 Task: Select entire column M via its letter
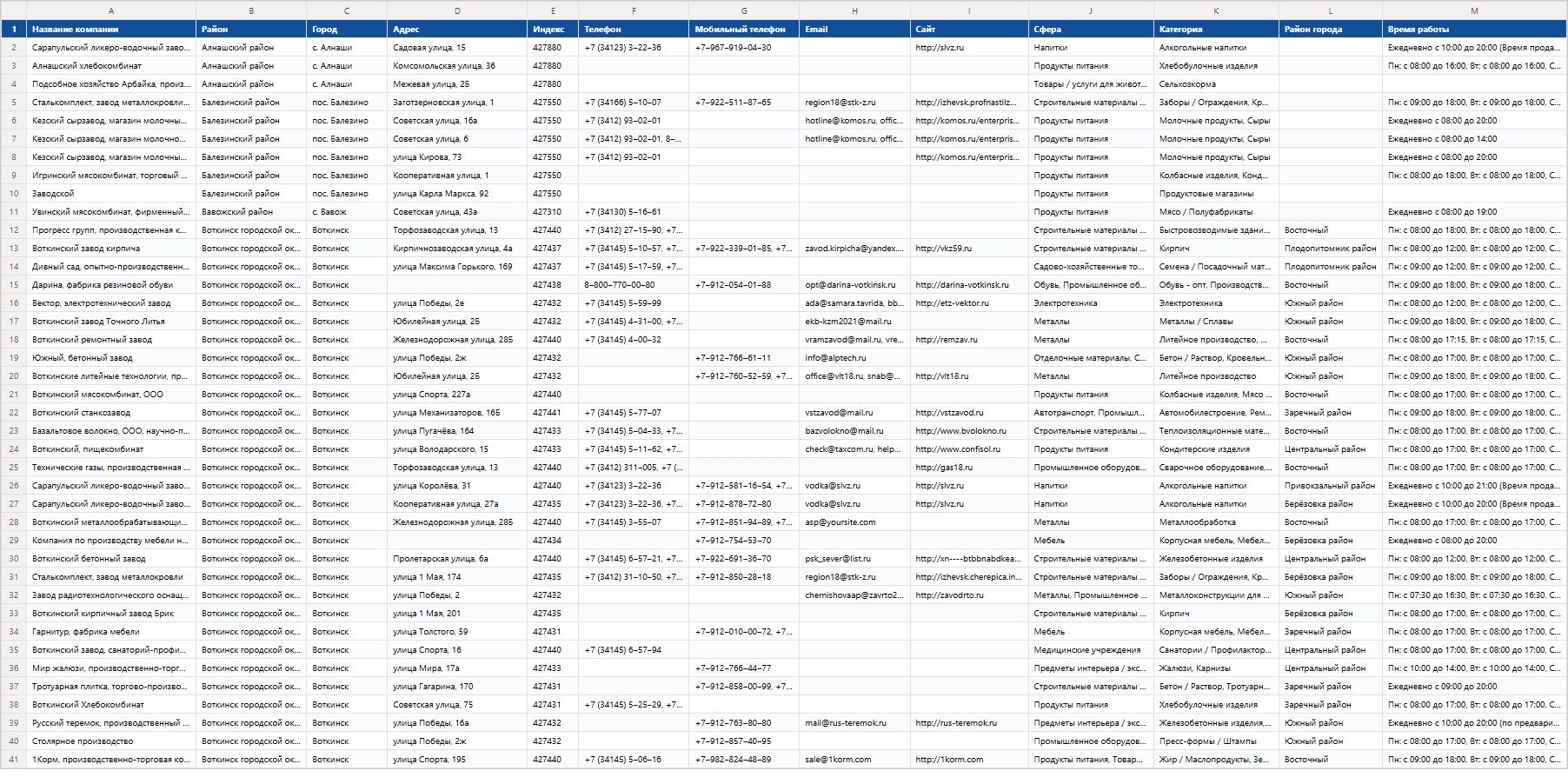pyautogui.click(x=1474, y=10)
